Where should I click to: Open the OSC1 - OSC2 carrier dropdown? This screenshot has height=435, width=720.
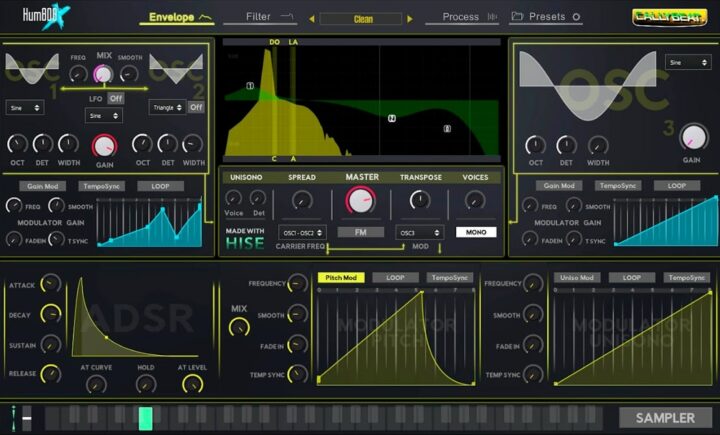click(x=302, y=232)
